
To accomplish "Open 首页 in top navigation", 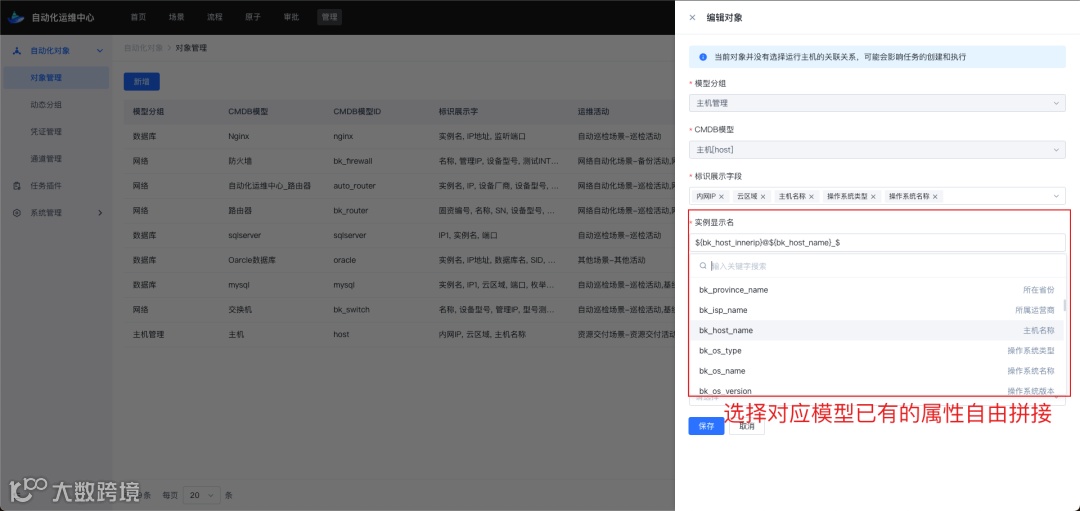I will tap(138, 18).
